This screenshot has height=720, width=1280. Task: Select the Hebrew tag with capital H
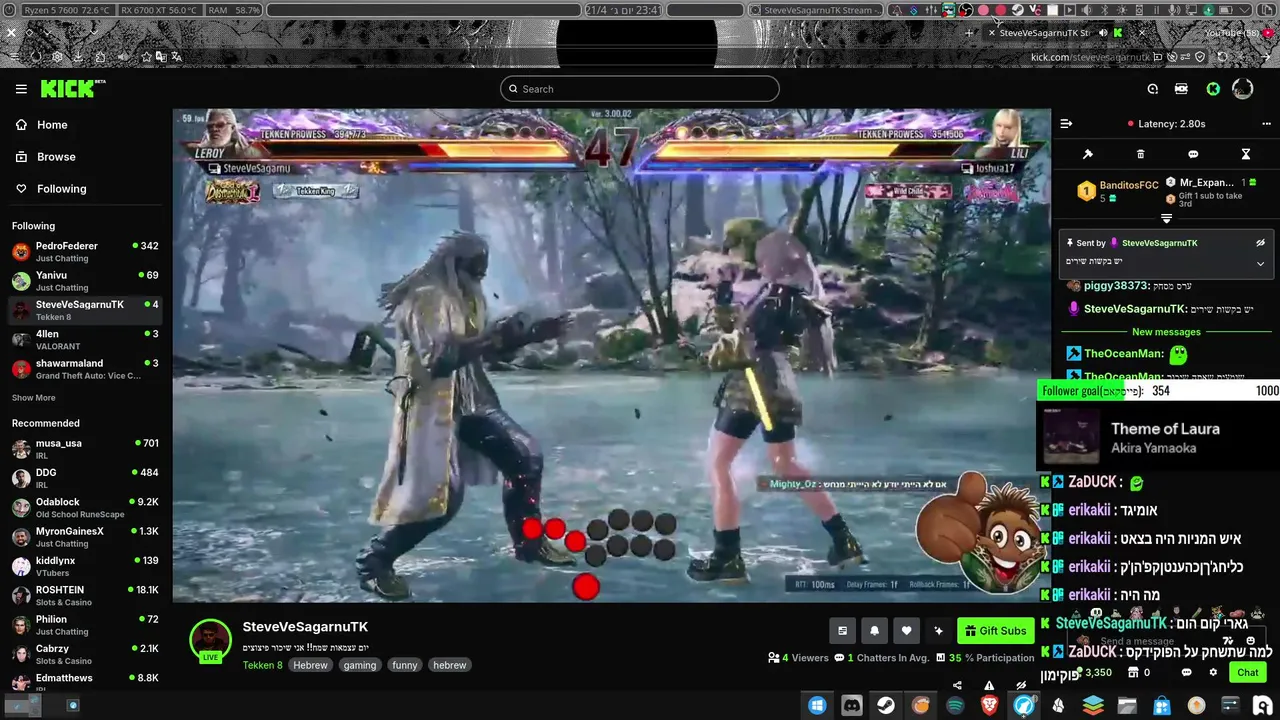pyautogui.click(x=310, y=665)
